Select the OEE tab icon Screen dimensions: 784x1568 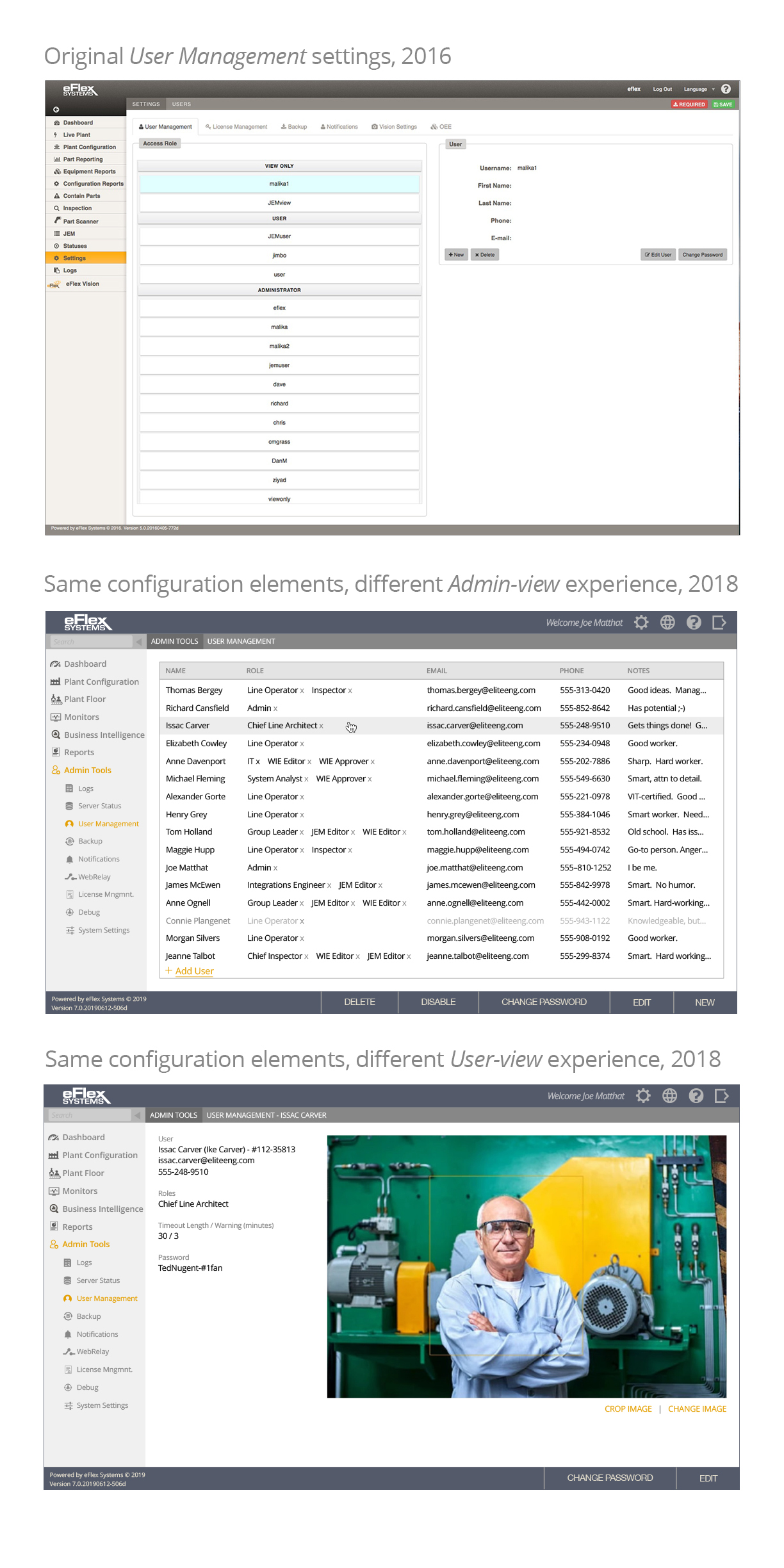(x=435, y=127)
